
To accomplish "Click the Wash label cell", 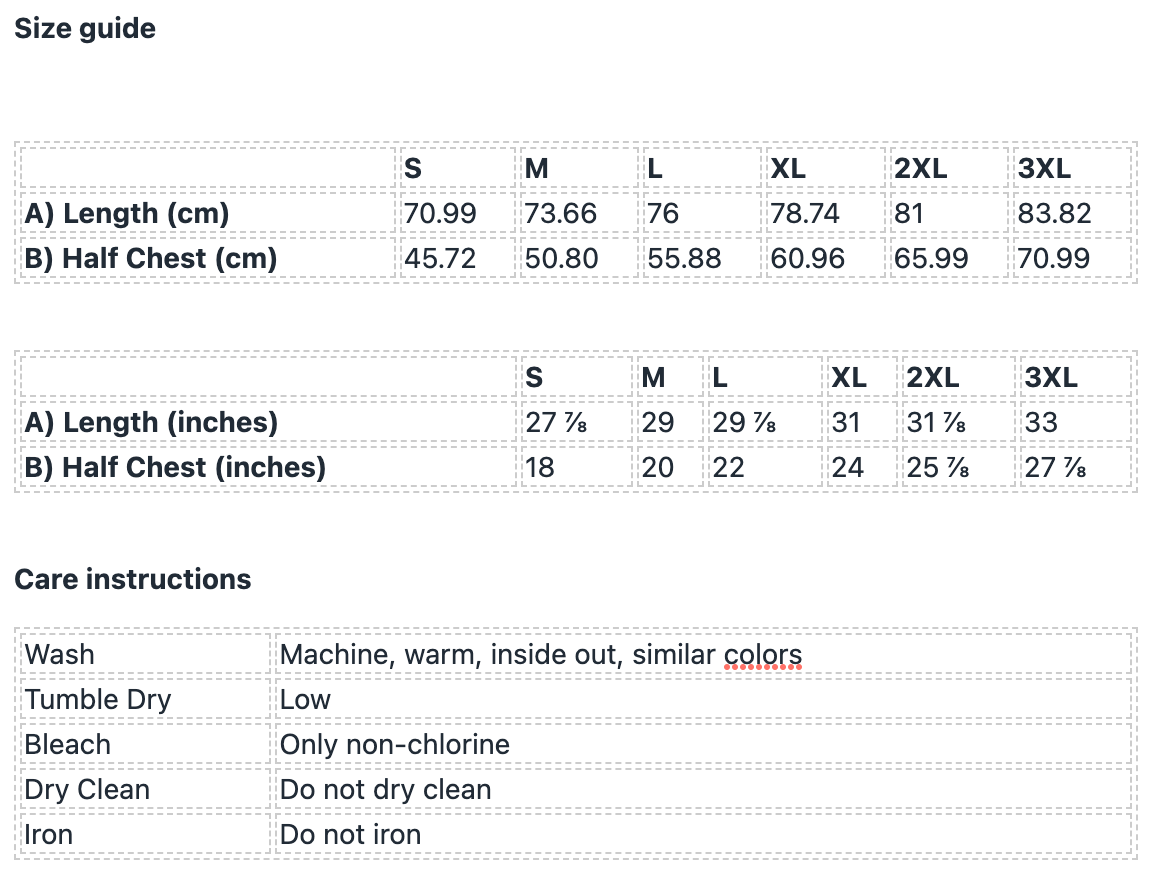I will coord(60,655).
